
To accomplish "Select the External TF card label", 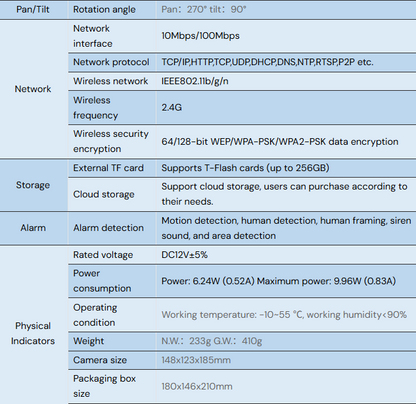I will coord(109,168).
